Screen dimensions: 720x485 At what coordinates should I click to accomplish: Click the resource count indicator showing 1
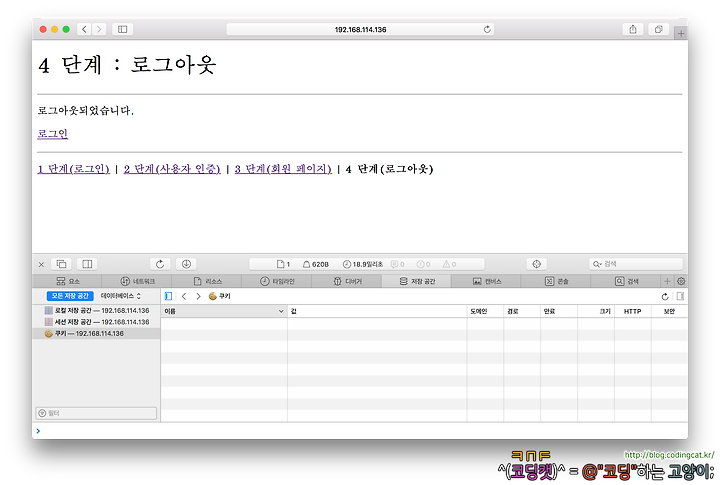click(x=283, y=264)
